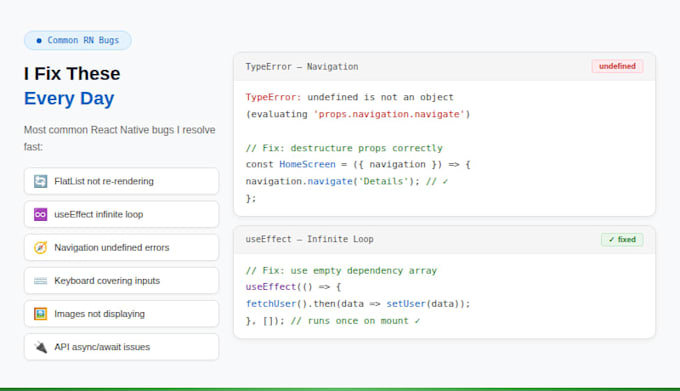Image resolution: width=680 pixels, height=391 pixels.
Task: Open the useEffect infinite loop card
Action: pyautogui.click(x=121, y=214)
